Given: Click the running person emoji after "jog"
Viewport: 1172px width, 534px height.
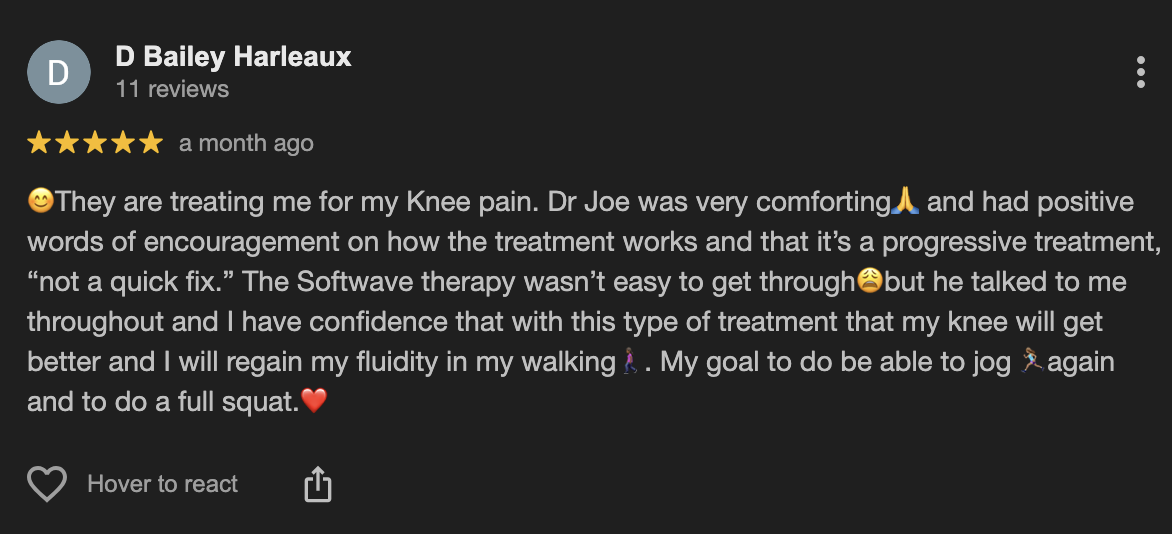Looking at the screenshot, I should pyautogui.click(x=1031, y=361).
